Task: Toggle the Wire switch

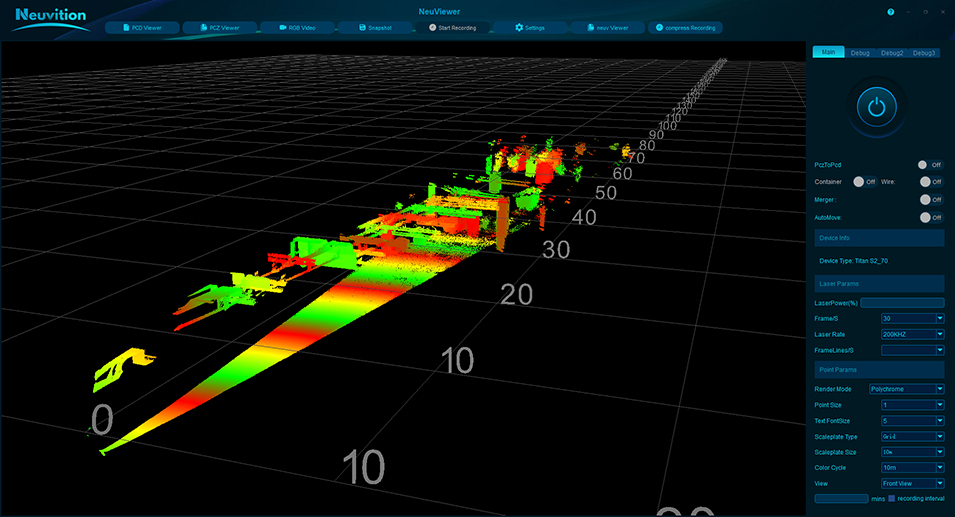Action: coord(931,181)
